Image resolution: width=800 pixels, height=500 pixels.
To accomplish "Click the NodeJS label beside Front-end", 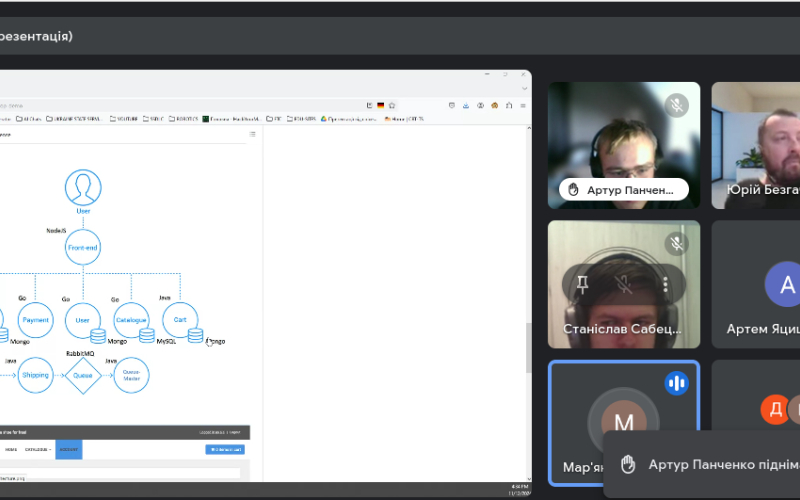I will [x=56, y=231].
